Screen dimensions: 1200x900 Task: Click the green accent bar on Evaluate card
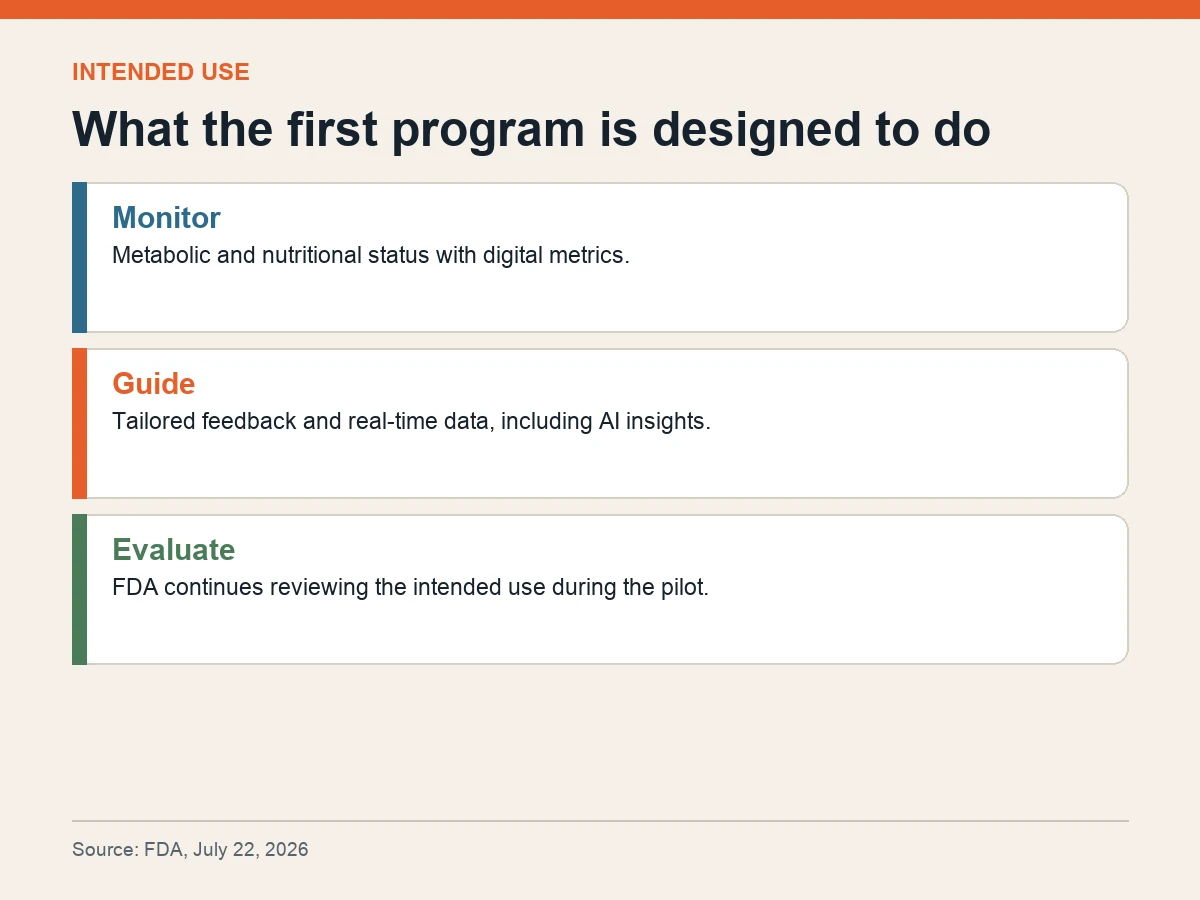79,590
